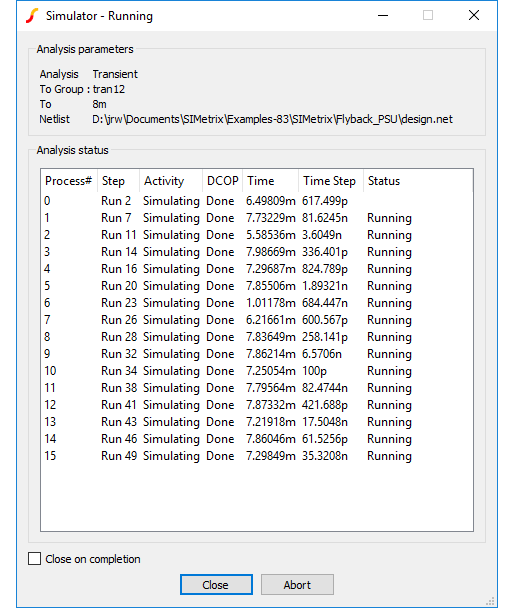Click the DCOP column header

(223, 181)
